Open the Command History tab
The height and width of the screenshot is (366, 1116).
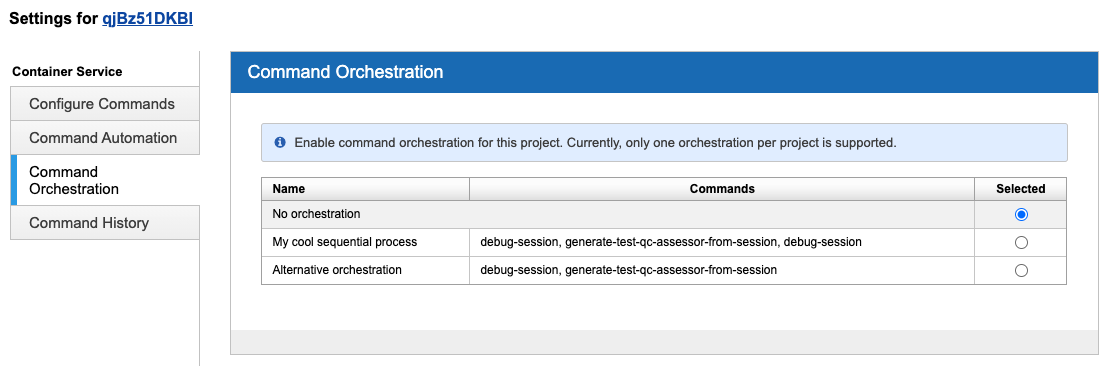click(x=105, y=223)
